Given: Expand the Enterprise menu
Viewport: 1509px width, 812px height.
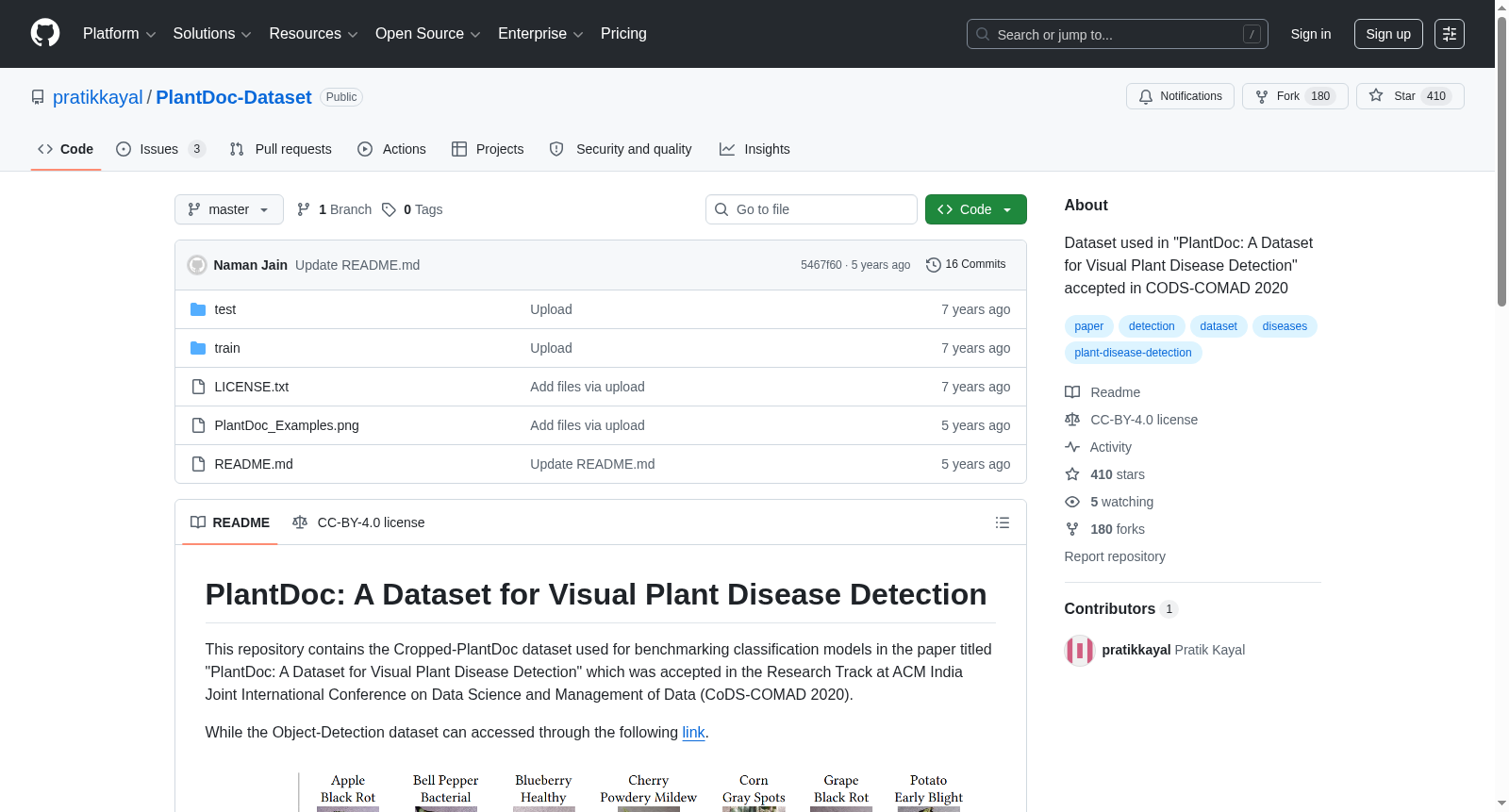Looking at the screenshot, I should tap(540, 34).
